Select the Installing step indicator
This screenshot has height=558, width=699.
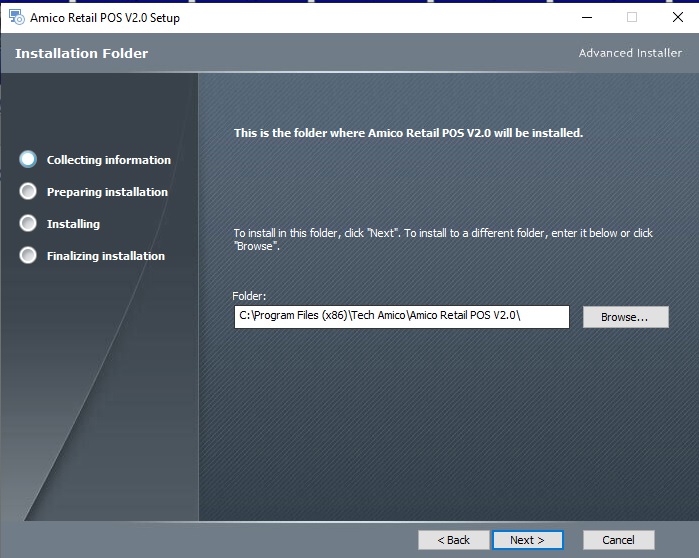click(28, 223)
